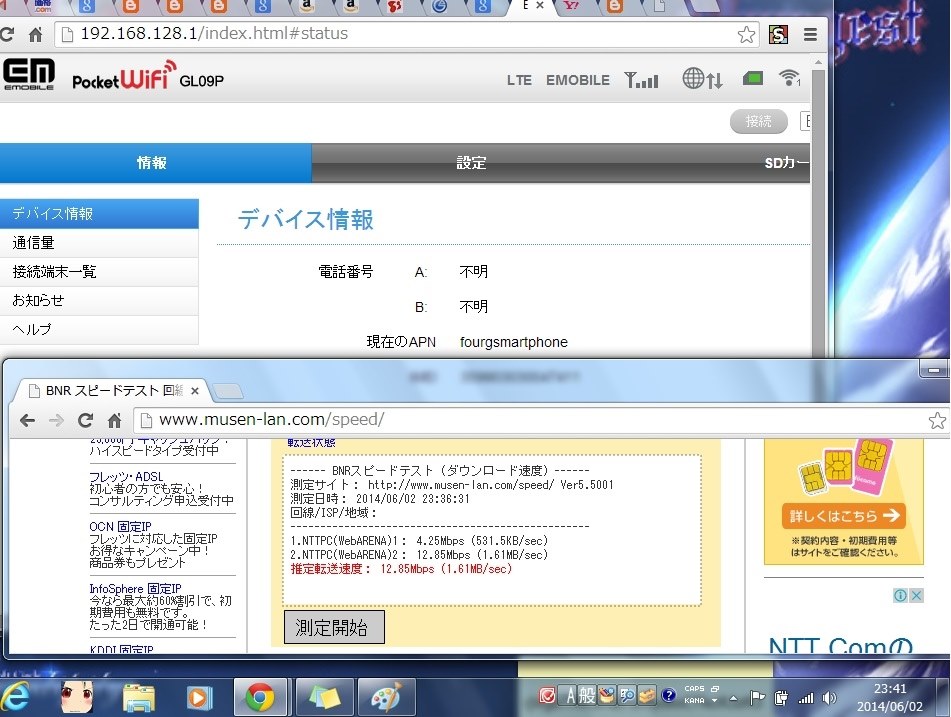The height and width of the screenshot is (717, 951).
Task: Open 接続端末一覧 in the sidebar
Action: (99, 272)
